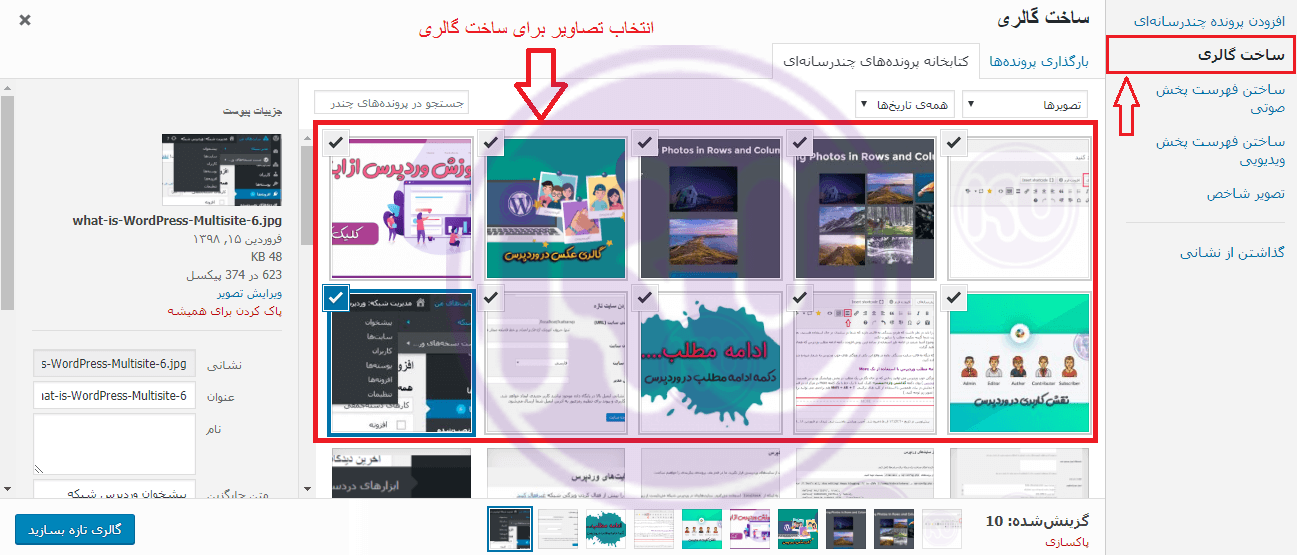Click the details panel scrollbar down arrow

(8, 490)
